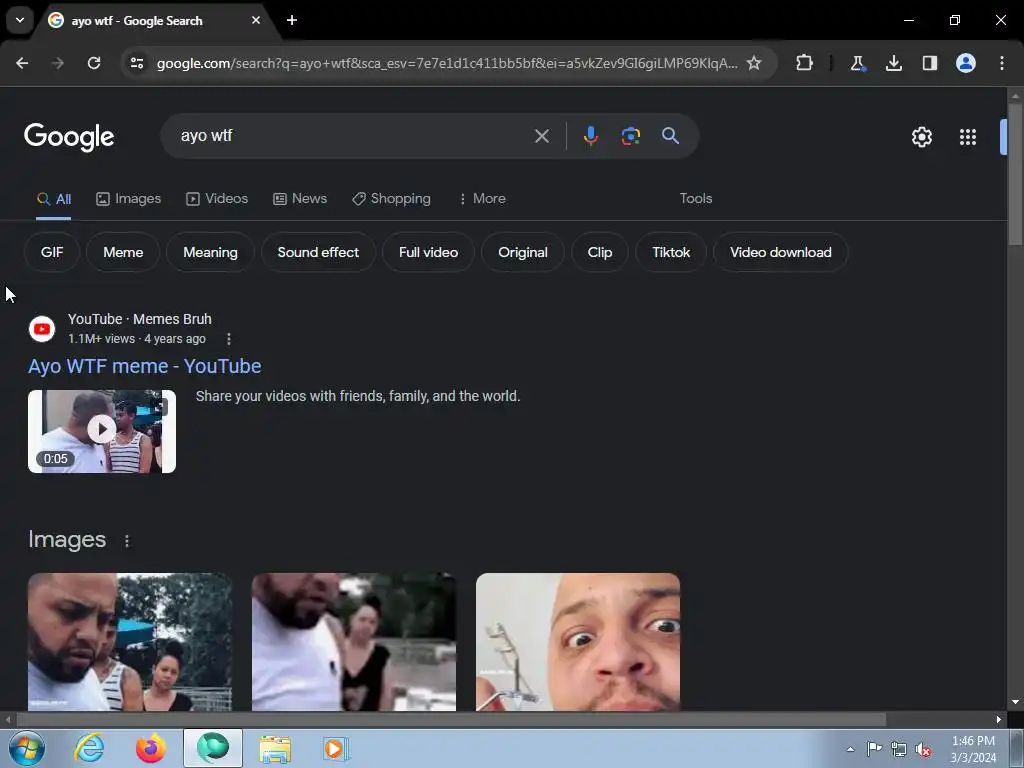Click the scrollbar down arrow
This screenshot has height=768, width=1024.
click(1015, 702)
